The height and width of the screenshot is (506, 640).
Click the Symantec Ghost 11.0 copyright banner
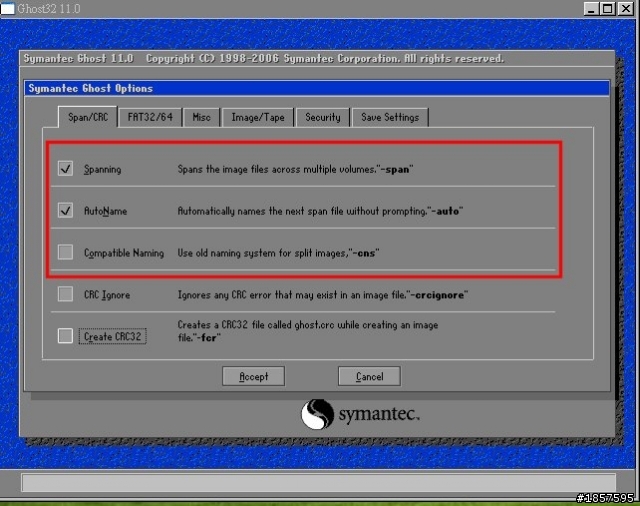(317, 59)
